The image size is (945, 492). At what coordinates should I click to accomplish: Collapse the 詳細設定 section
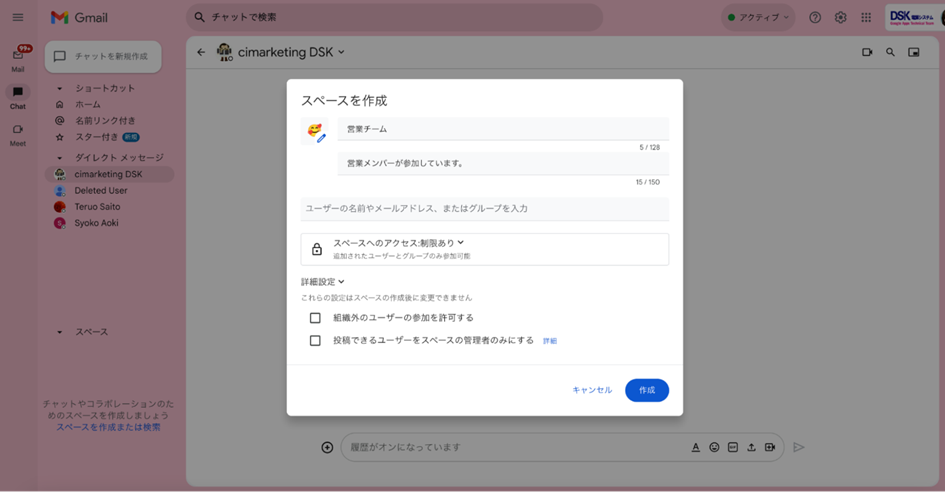[323, 282]
